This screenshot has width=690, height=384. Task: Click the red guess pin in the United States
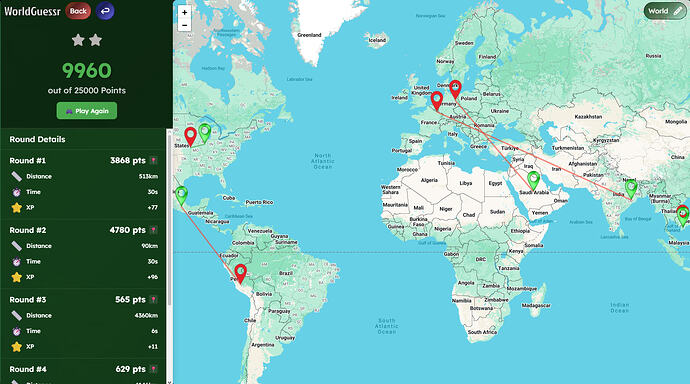(190, 136)
